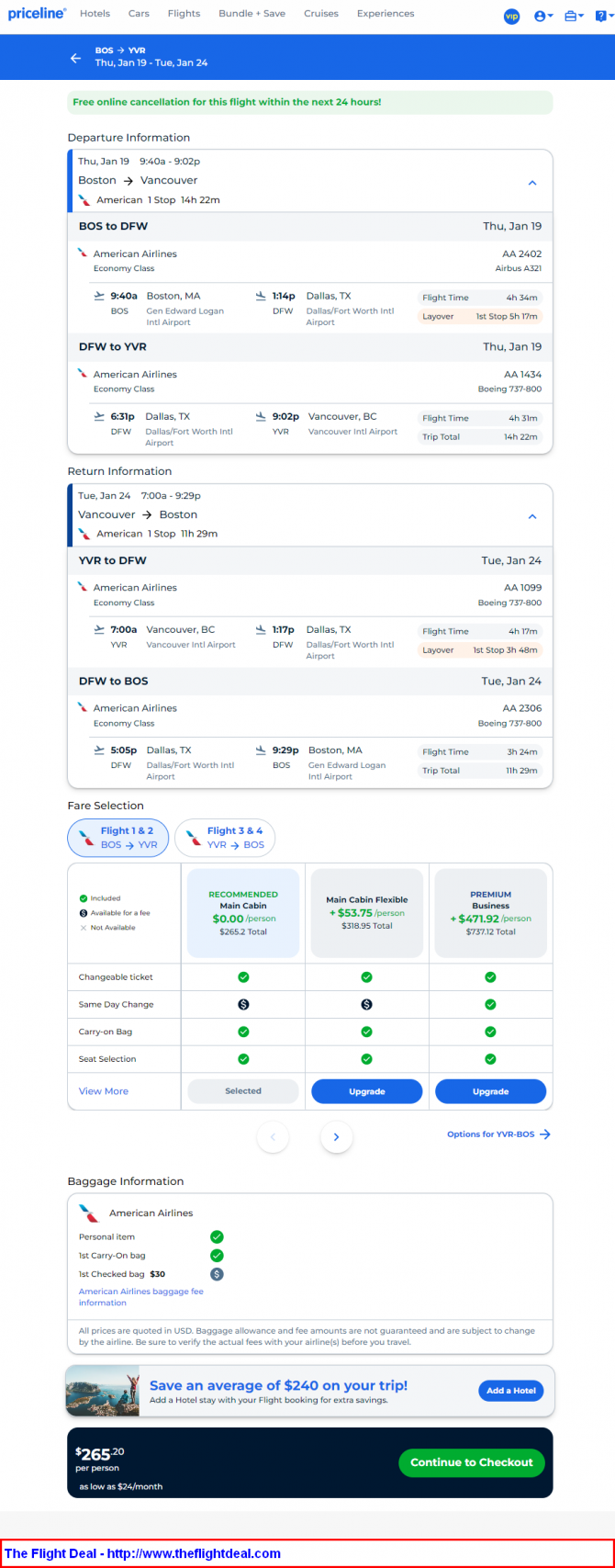Viewport: 615px width, 1568px height.
Task: Click the Trip Total 11h 29m label
Action: coord(480,771)
